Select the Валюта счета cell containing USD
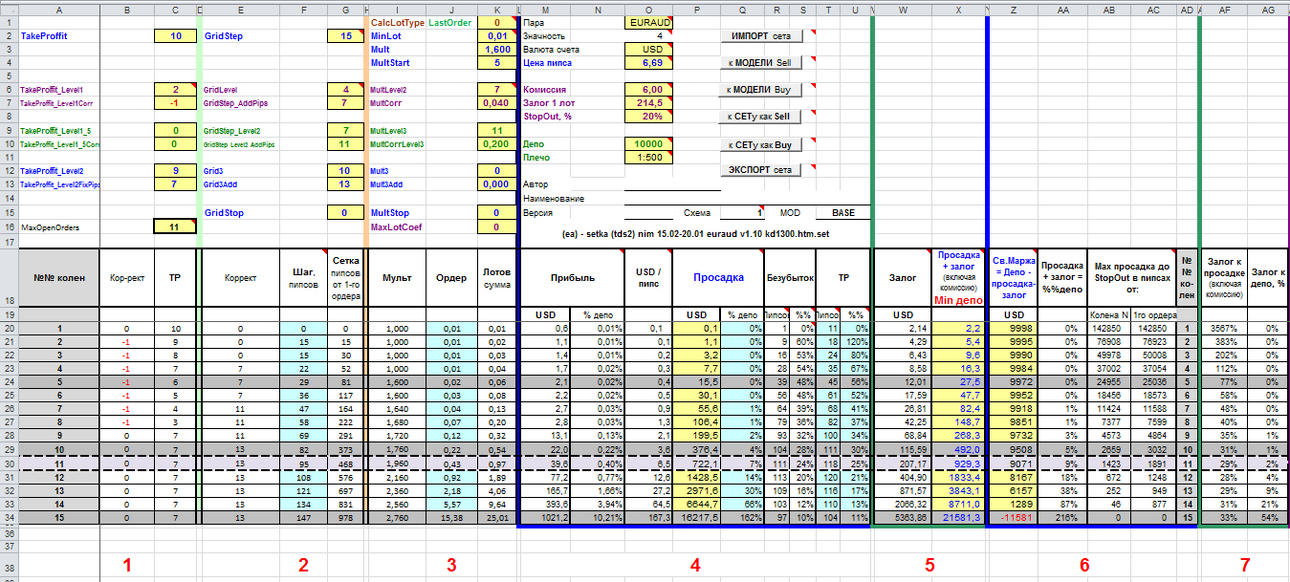 [x=649, y=49]
